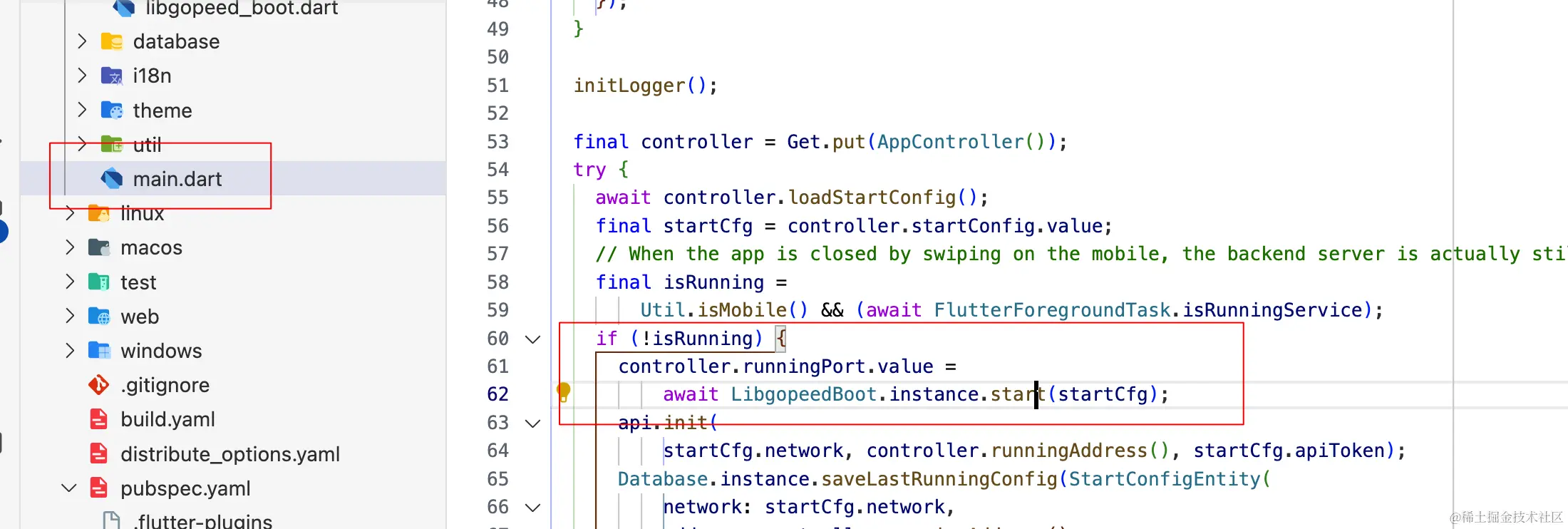The height and width of the screenshot is (529, 1568).
Task: Click 'LibgopeedBoot' on line 62
Action: click(803, 394)
